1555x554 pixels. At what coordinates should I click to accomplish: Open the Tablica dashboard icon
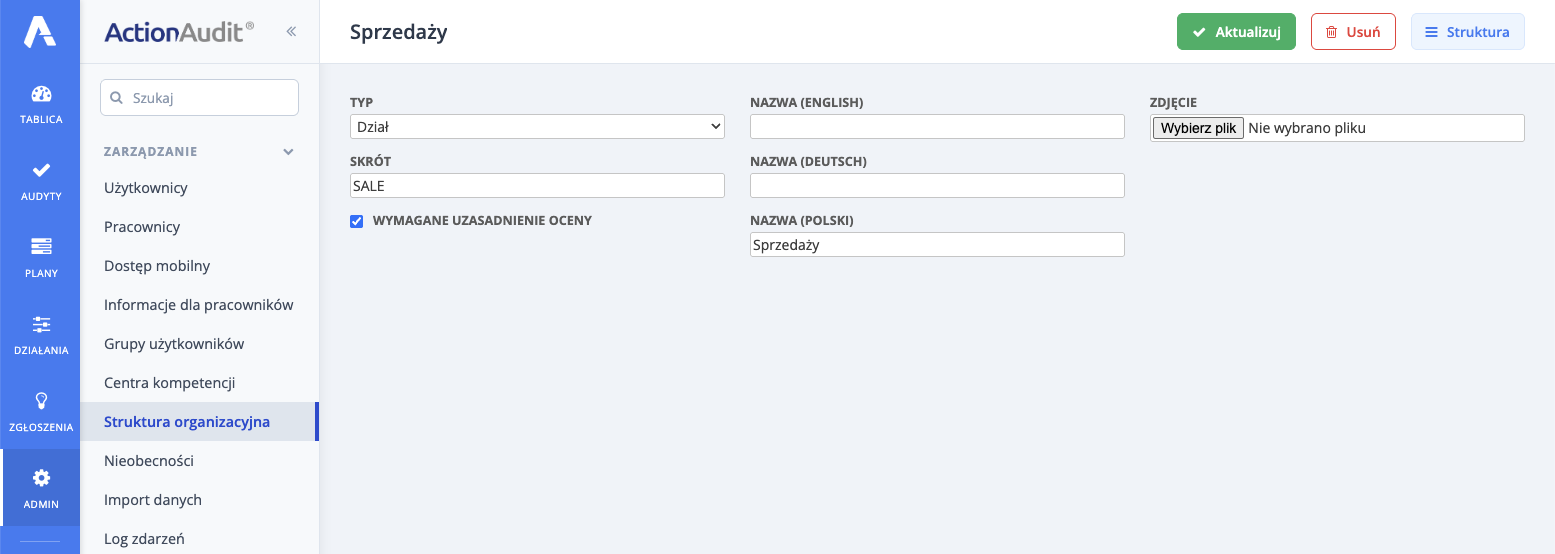click(41, 95)
